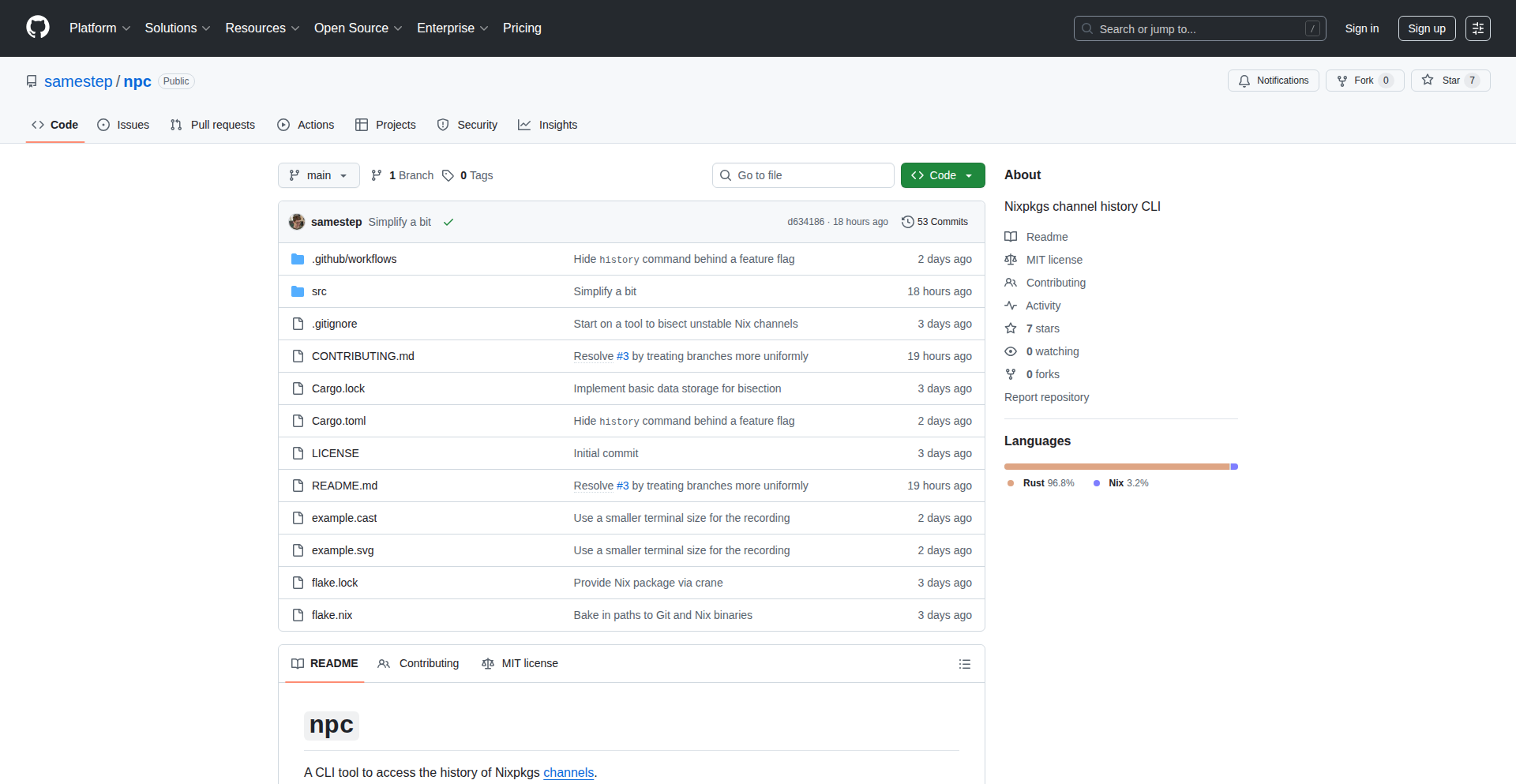
Task: Click the Sign up button
Action: 1426,28
